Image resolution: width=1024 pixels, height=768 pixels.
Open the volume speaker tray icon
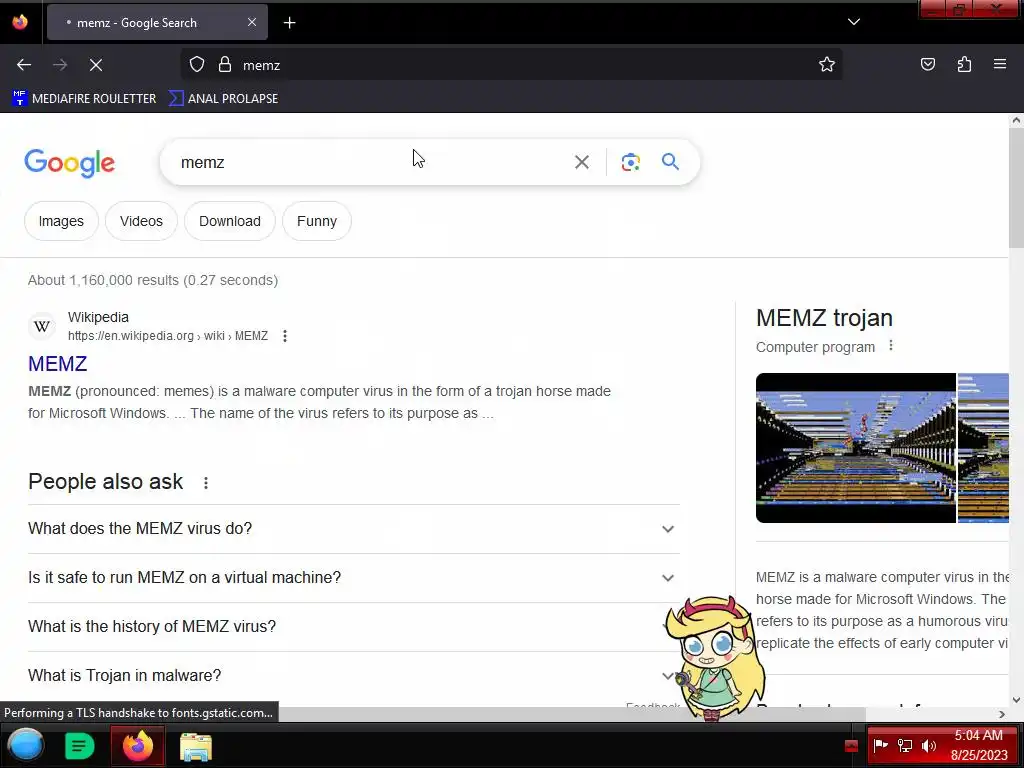click(x=928, y=746)
